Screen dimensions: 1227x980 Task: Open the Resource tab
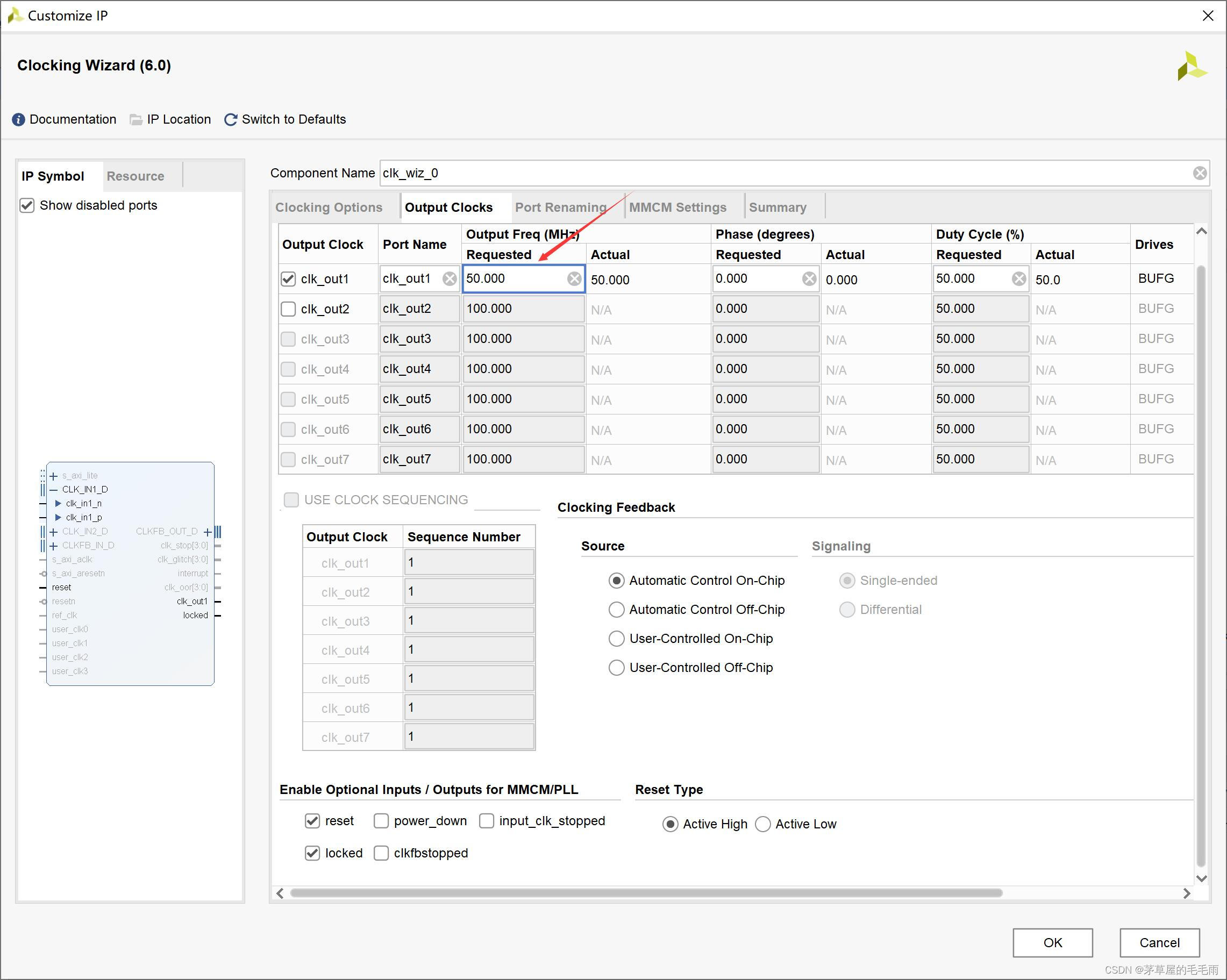[135, 176]
